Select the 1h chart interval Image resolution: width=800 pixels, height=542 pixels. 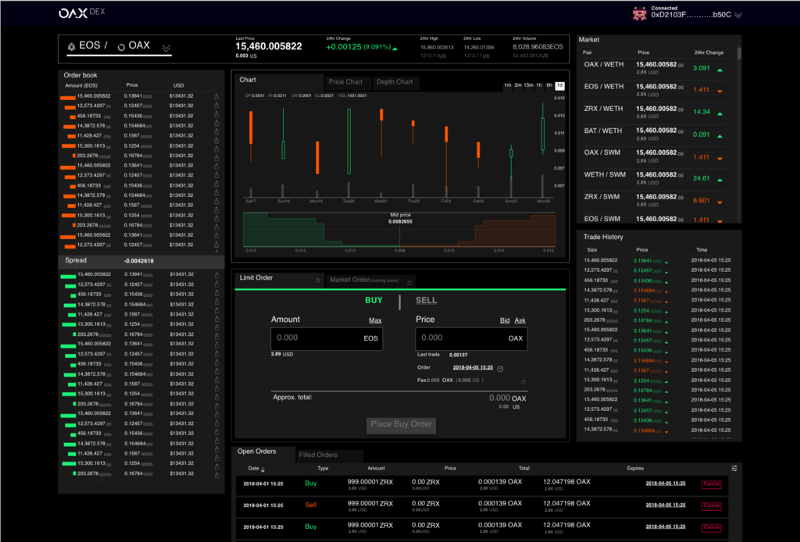click(x=539, y=86)
